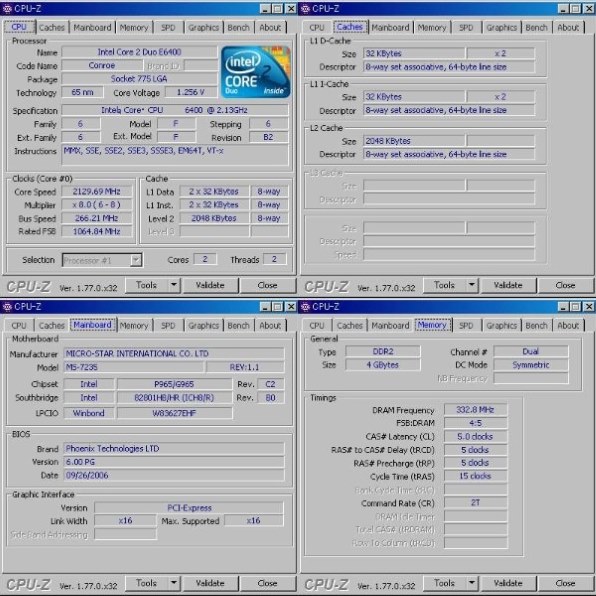Click the '2048 KBytes' L2 Cache size field
The height and width of the screenshot is (596, 596).
[414, 141]
